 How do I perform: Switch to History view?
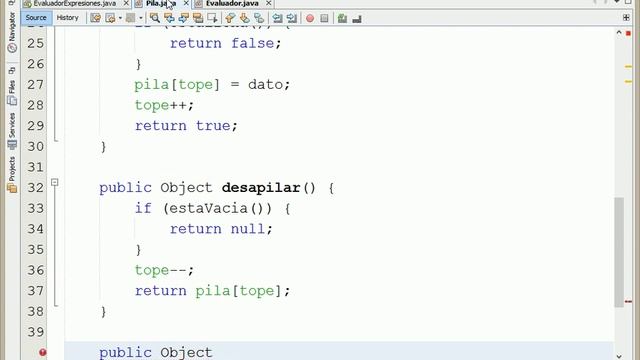click(x=67, y=18)
